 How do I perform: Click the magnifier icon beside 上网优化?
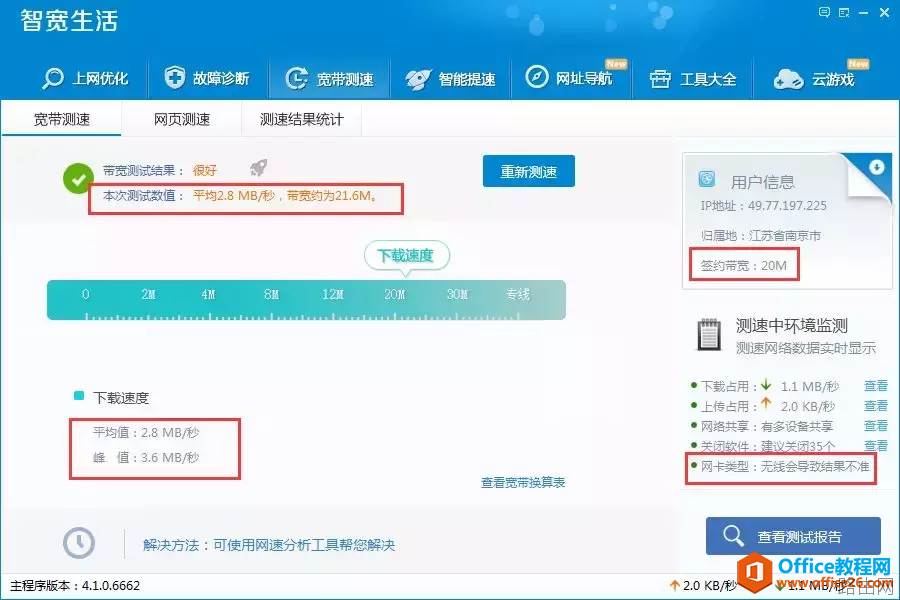53,78
